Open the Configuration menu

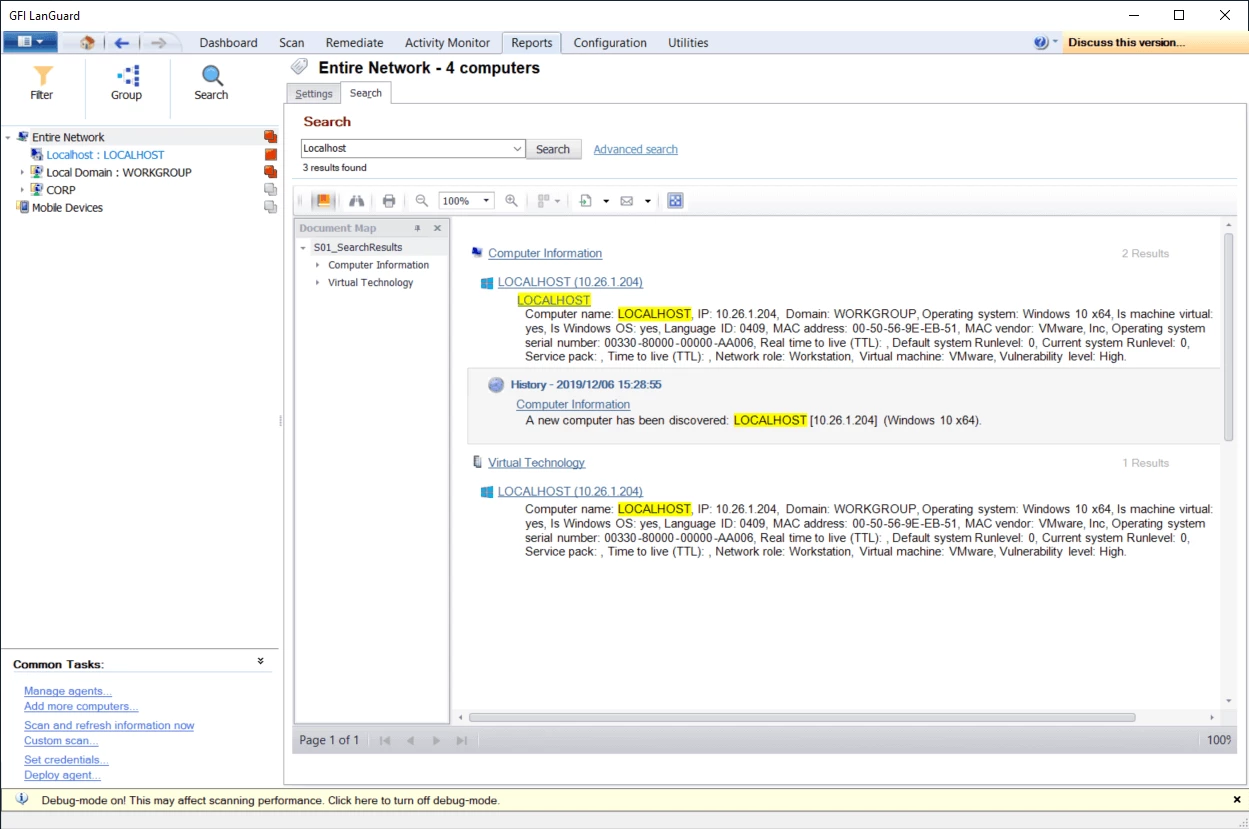click(609, 42)
